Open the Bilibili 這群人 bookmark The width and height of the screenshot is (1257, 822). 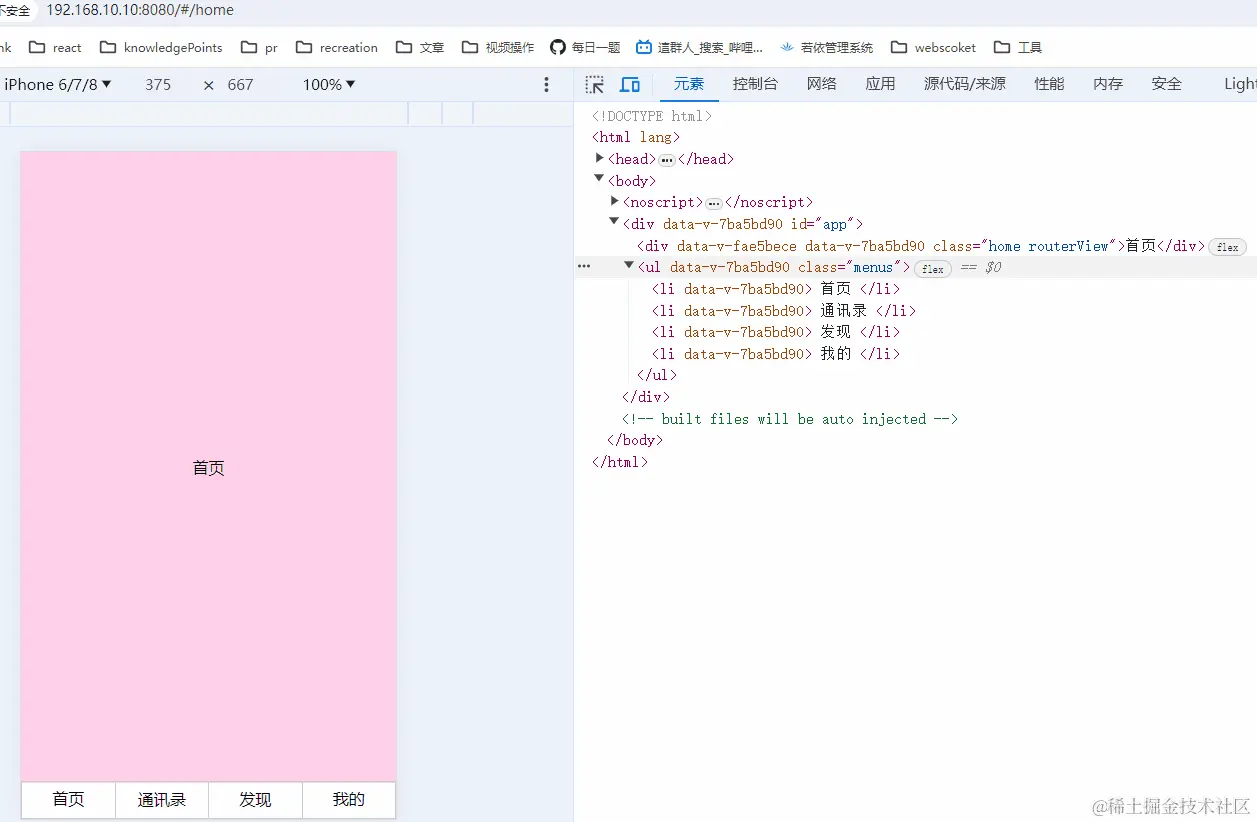point(699,47)
